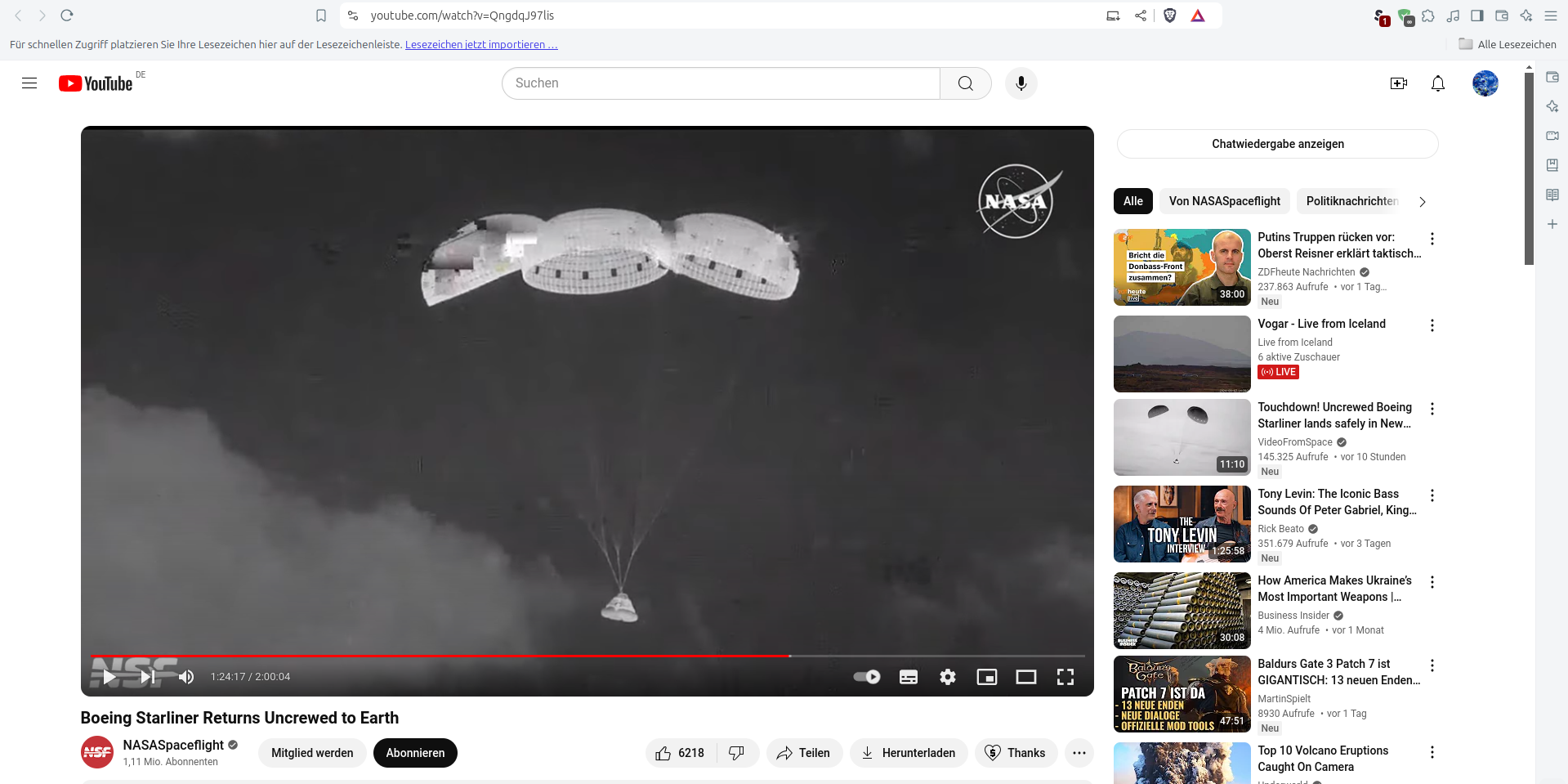Open Tony Levin interview thumbnail
Screen dimensions: 1568x784
click(x=1182, y=524)
